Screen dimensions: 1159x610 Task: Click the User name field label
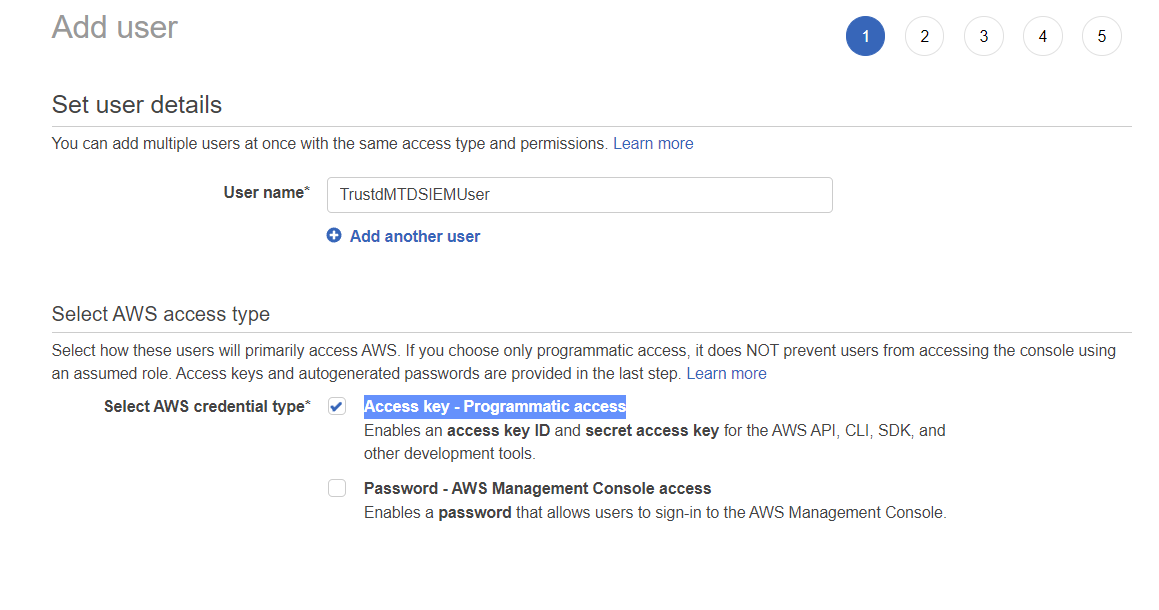pos(267,193)
